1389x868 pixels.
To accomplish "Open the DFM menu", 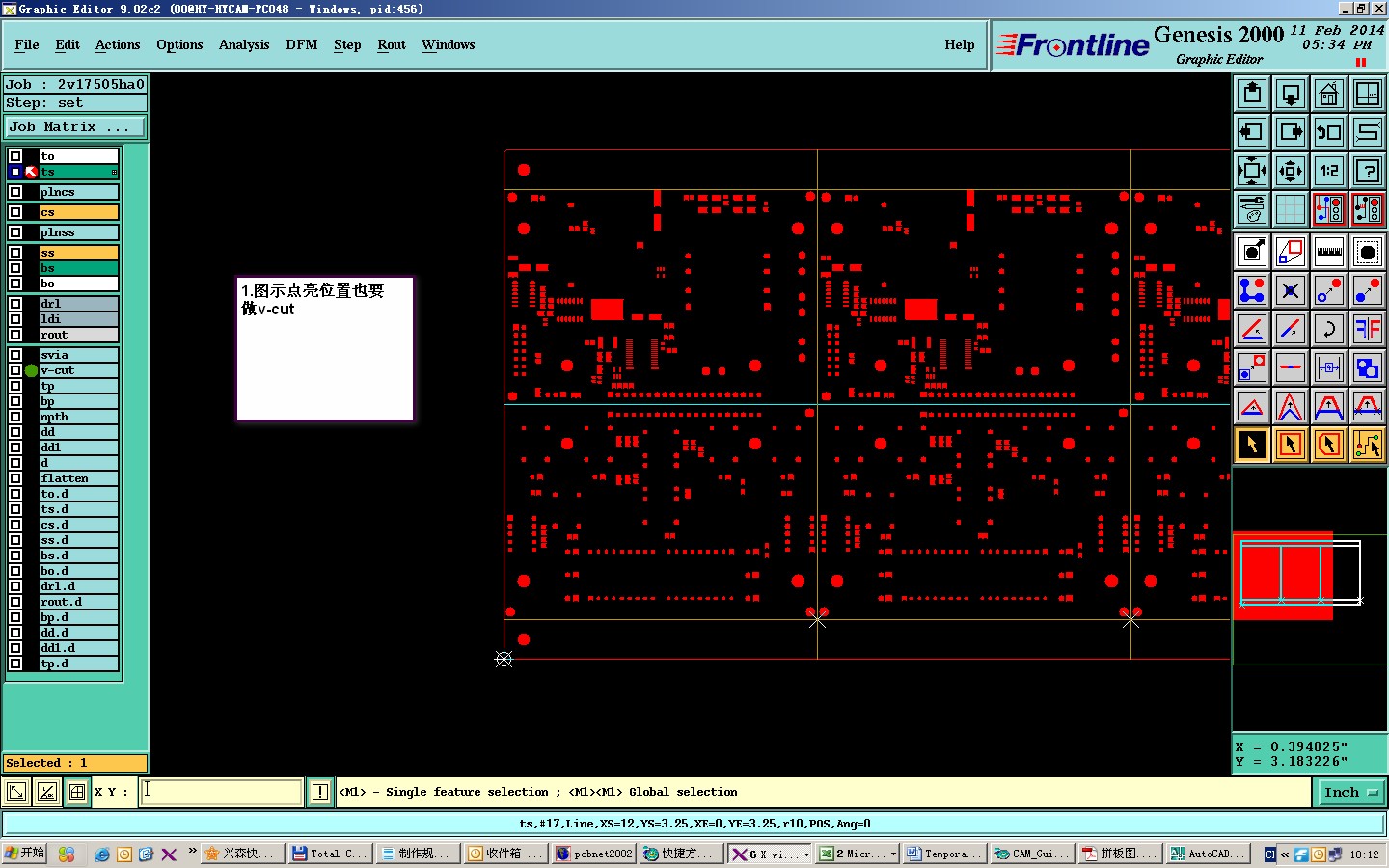I will 302,45.
